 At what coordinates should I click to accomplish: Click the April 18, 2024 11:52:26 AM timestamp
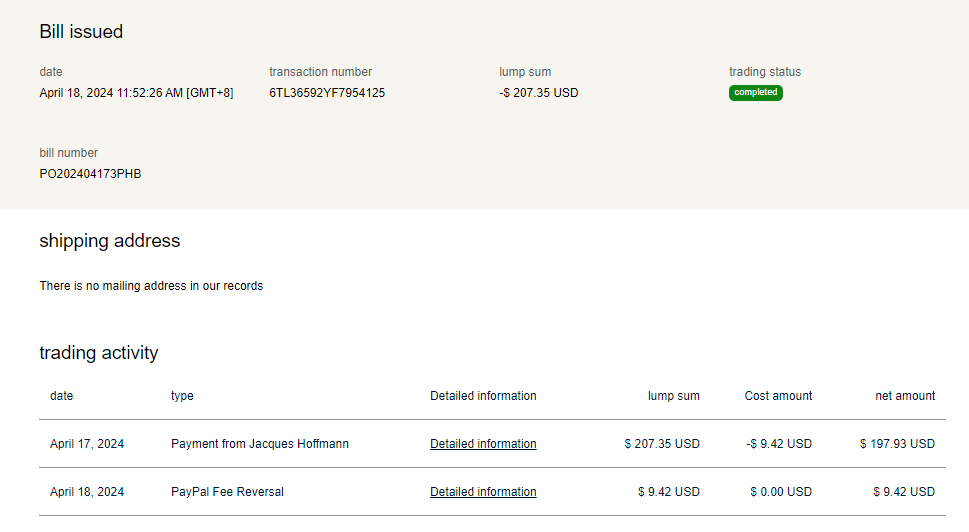pos(136,93)
